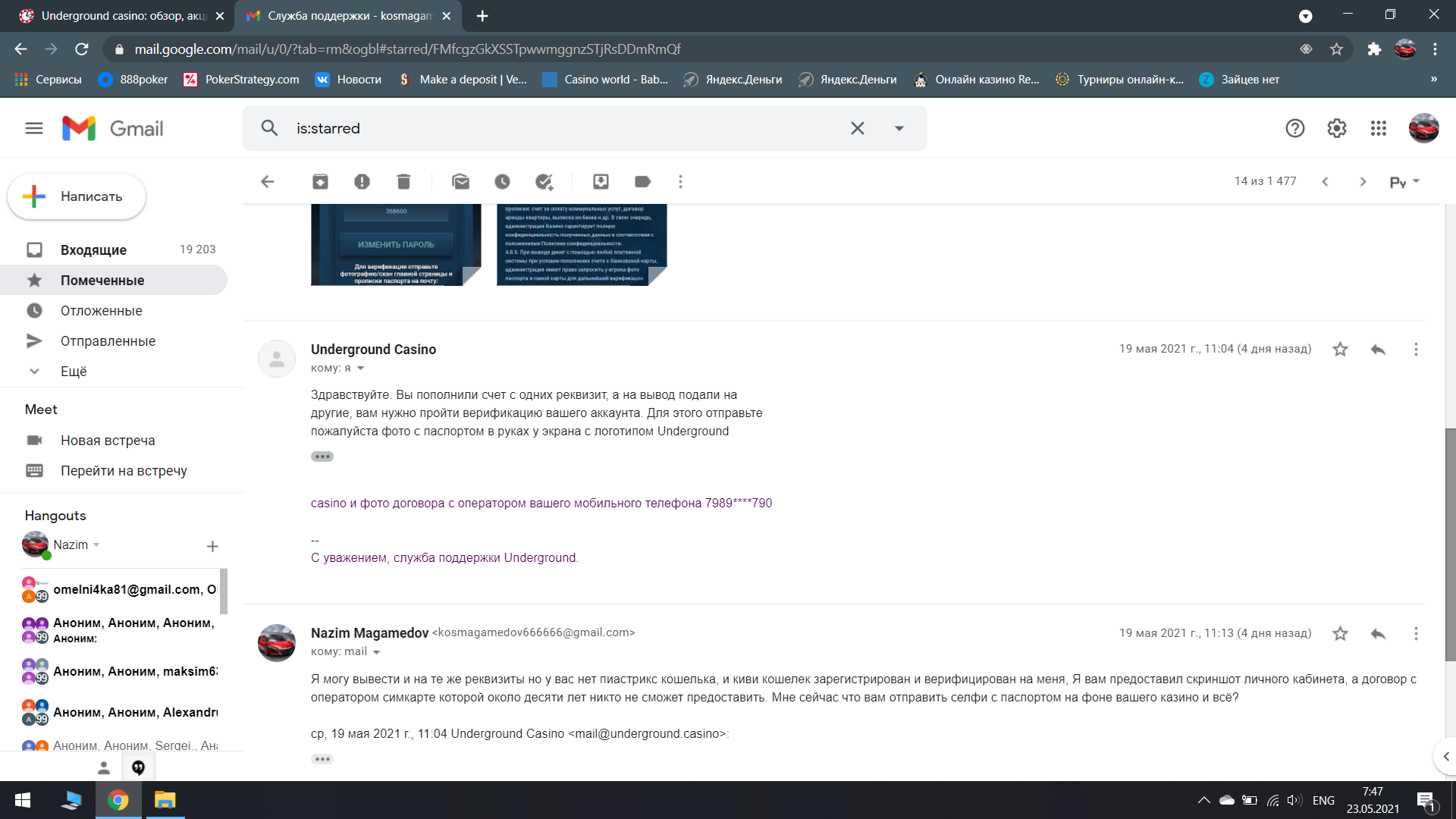This screenshot has width=1456, height=819.
Task: Click the Gmail logo
Action: click(x=113, y=128)
